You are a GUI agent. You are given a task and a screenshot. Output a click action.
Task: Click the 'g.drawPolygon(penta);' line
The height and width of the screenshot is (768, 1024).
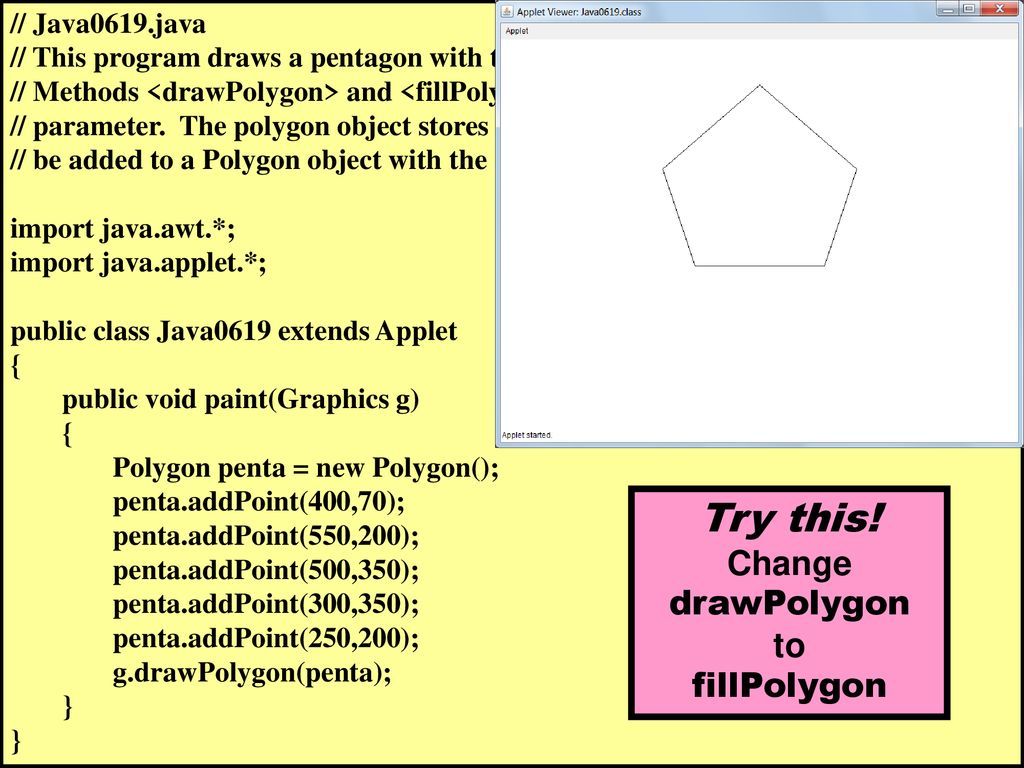point(252,673)
